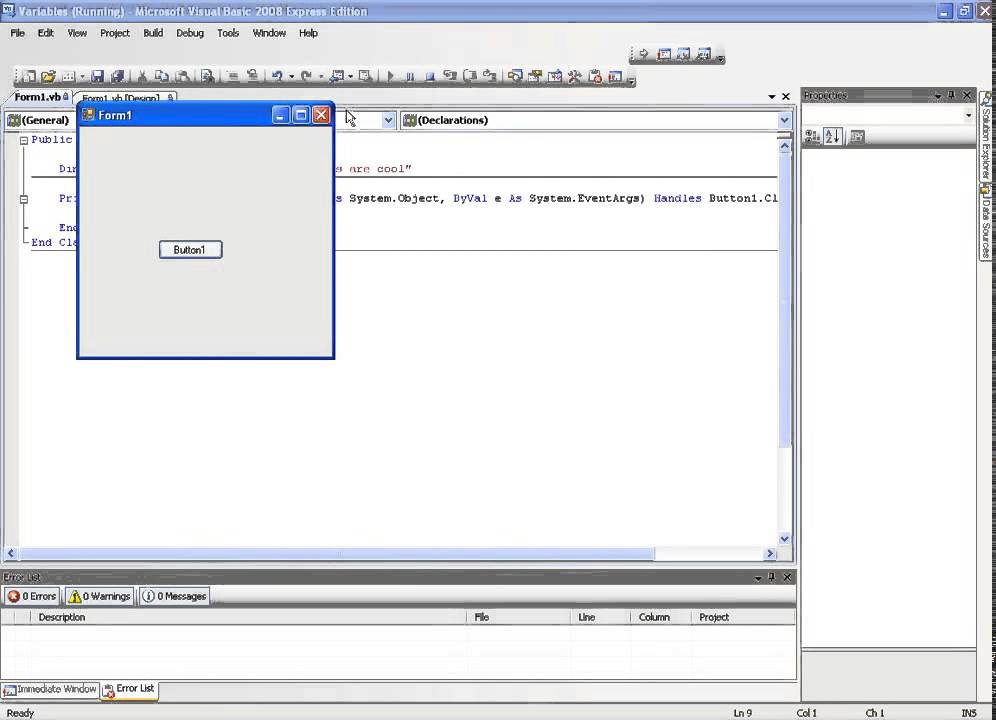
Task: Open the Data Sources side tab
Action: (985, 222)
